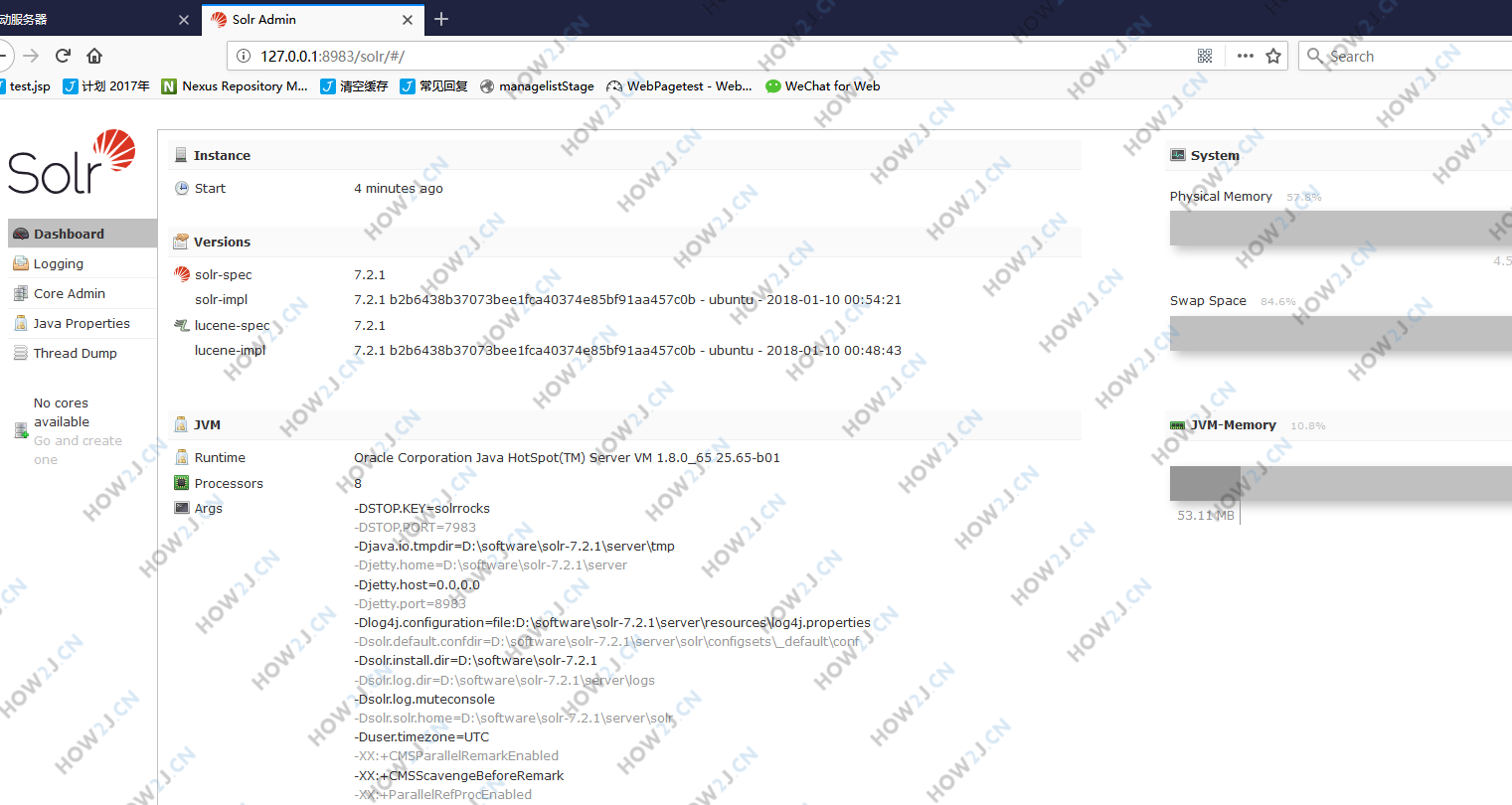Open the 清空缓存 bookmark
This screenshot has height=805, width=1512.
pyautogui.click(x=355, y=86)
